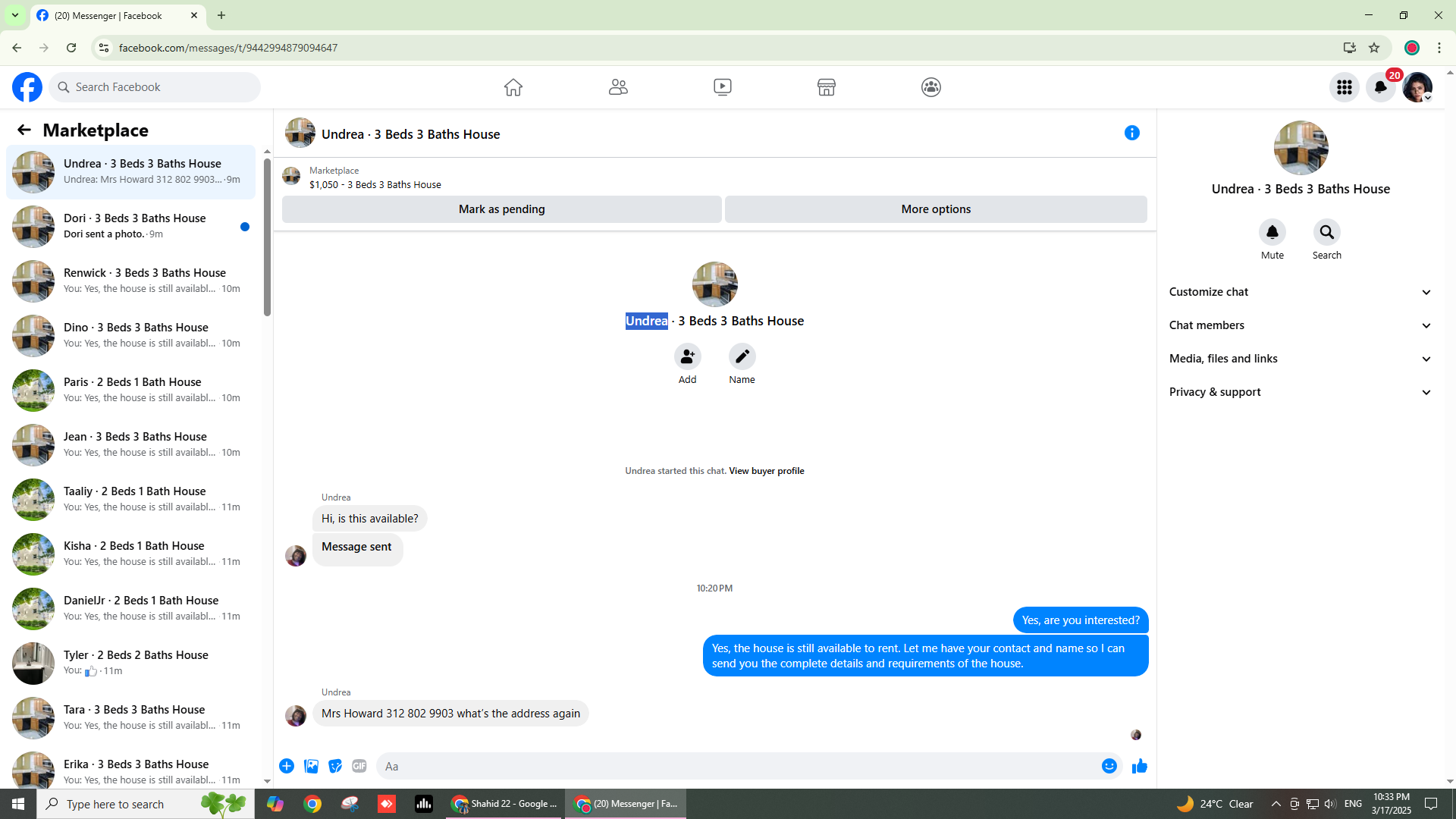The image size is (1456, 819).
Task: Select Messenger Facebook browser tab
Action: pos(118,15)
